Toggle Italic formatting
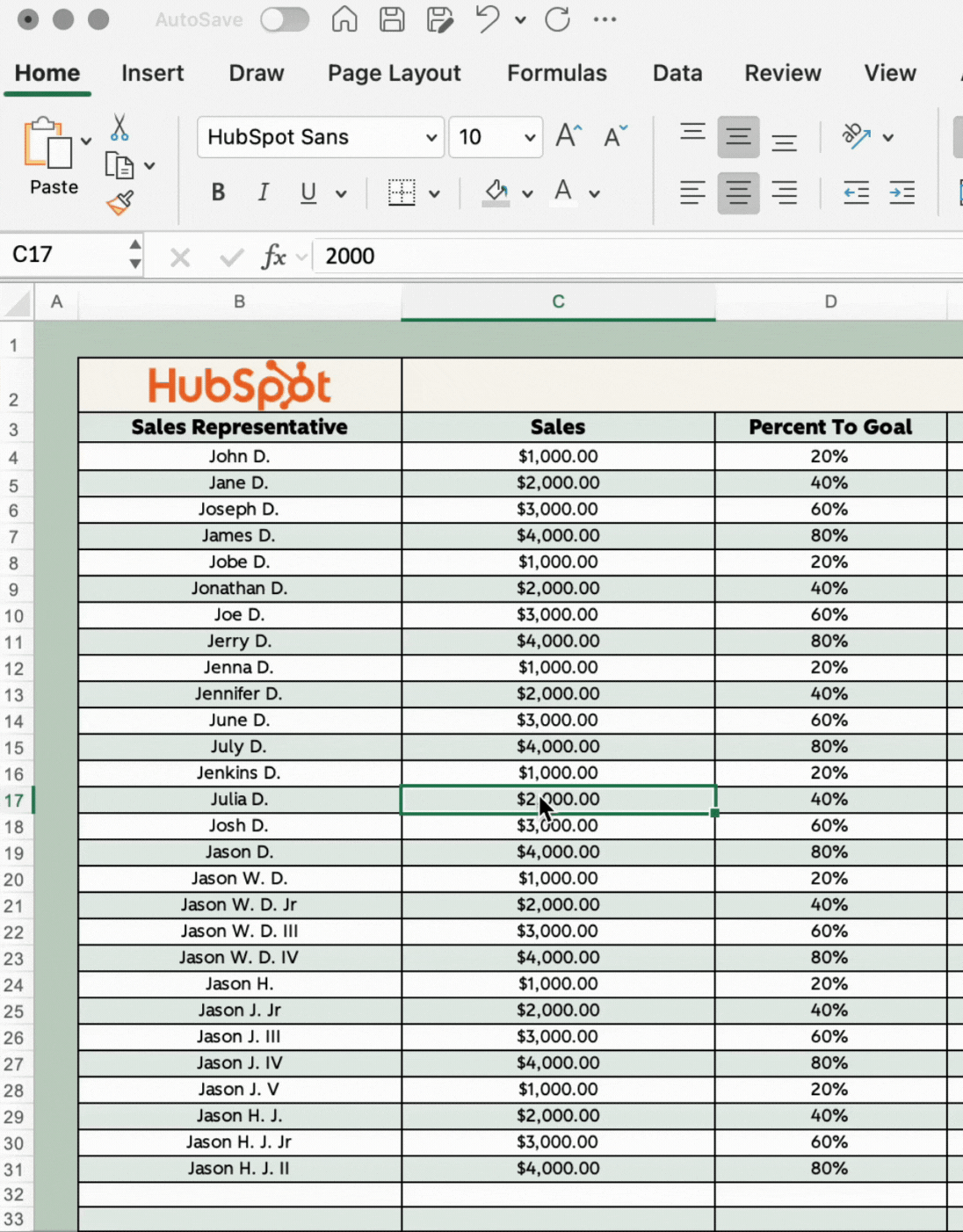This screenshot has height=1232, width=963. (x=263, y=192)
